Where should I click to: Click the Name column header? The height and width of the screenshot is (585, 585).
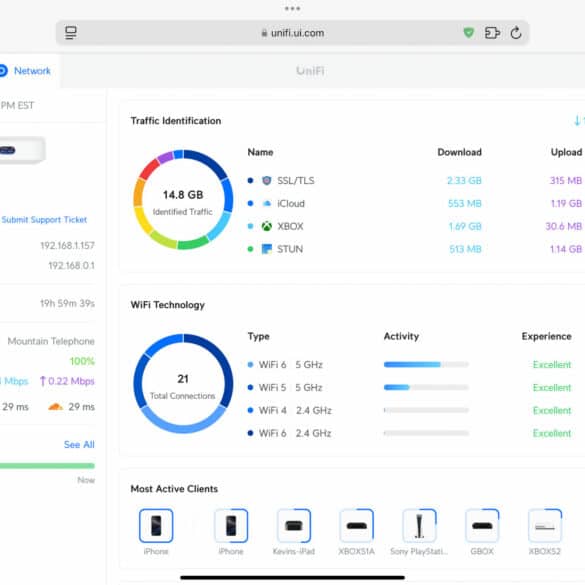(x=260, y=152)
